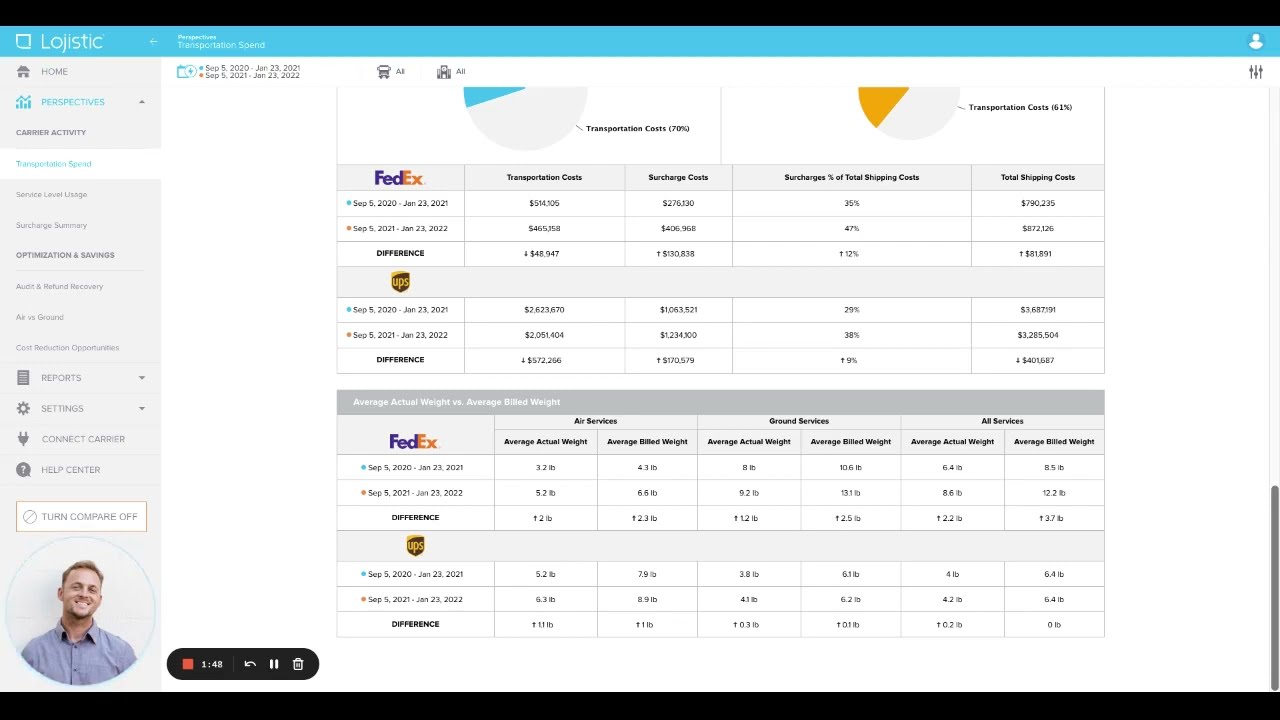
Task: Stop the recording with the red square
Action: [x=187, y=664]
